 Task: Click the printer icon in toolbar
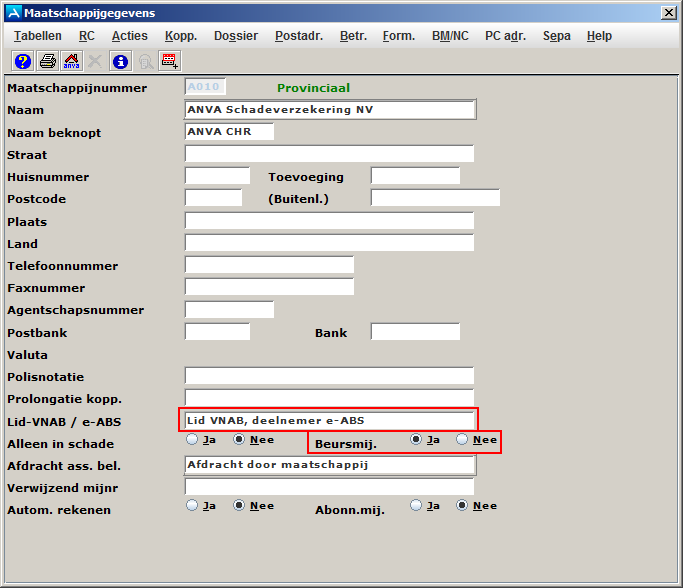click(x=47, y=61)
